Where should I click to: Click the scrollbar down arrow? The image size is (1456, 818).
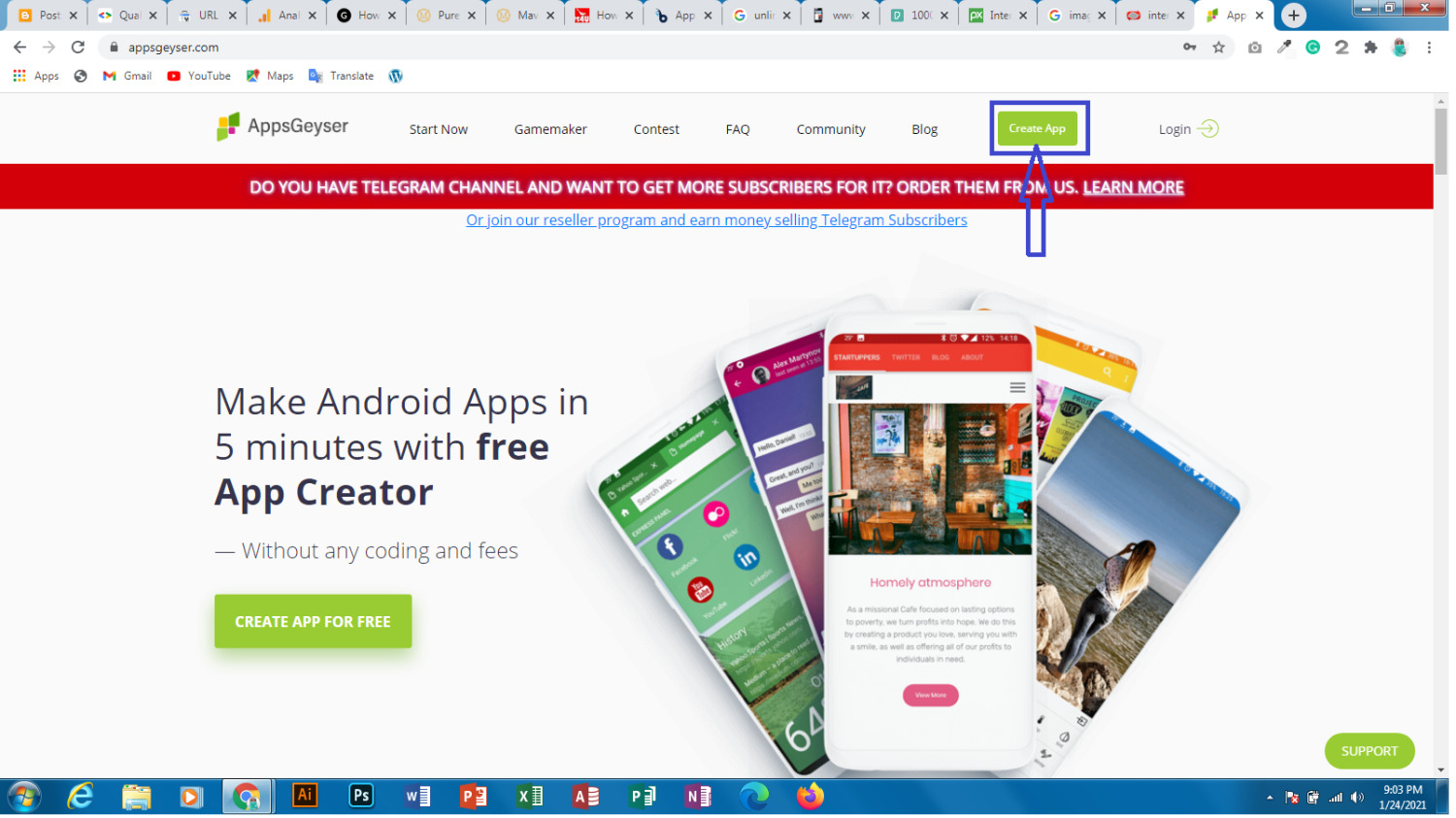coord(1441,769)
